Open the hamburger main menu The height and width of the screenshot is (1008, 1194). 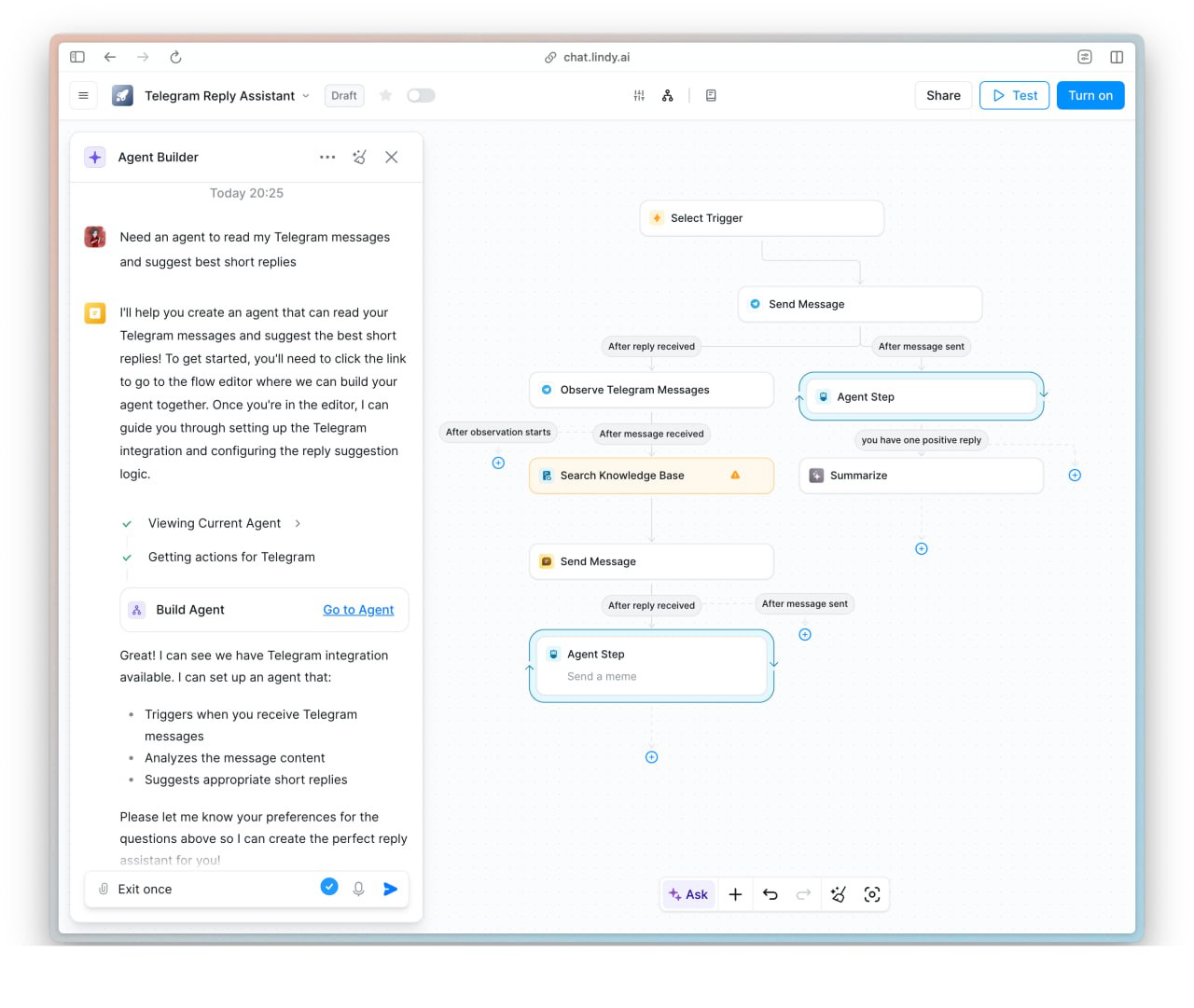click(x=84, y=95)
